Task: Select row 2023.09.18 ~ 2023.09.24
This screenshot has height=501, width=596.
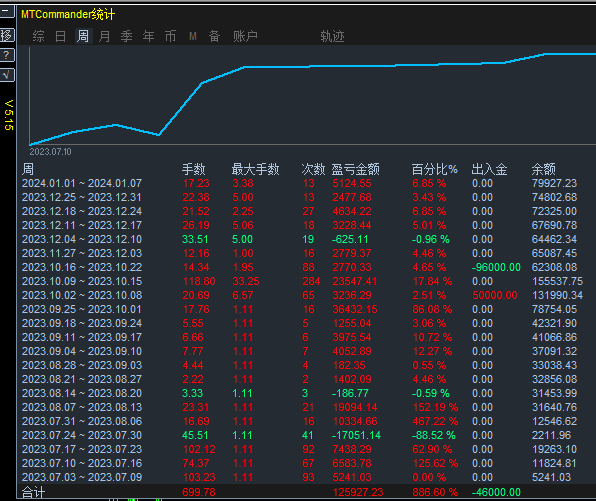Action: [302, 323]
